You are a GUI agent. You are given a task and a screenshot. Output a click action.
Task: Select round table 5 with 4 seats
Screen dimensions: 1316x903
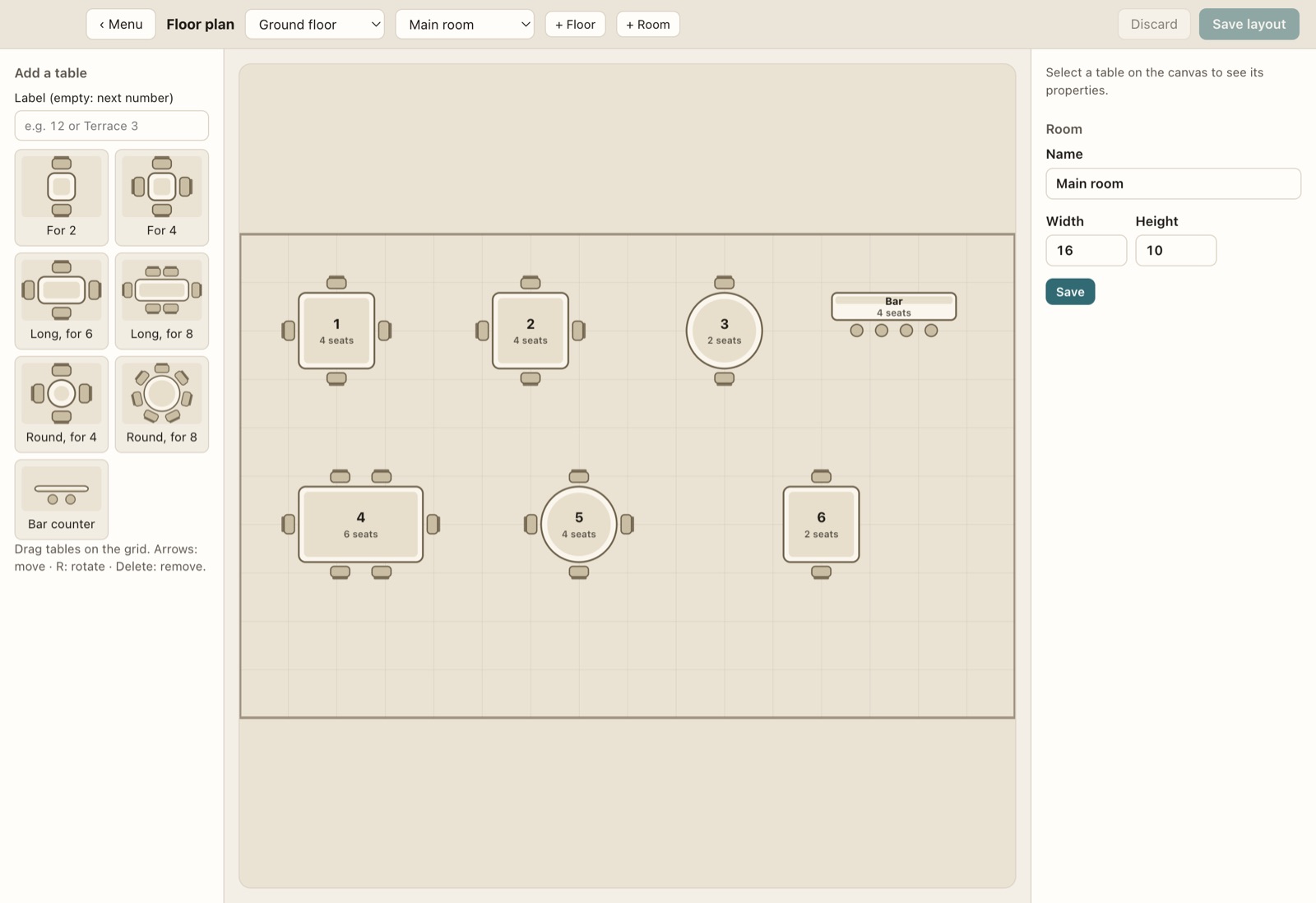click(x=579, y=524)
